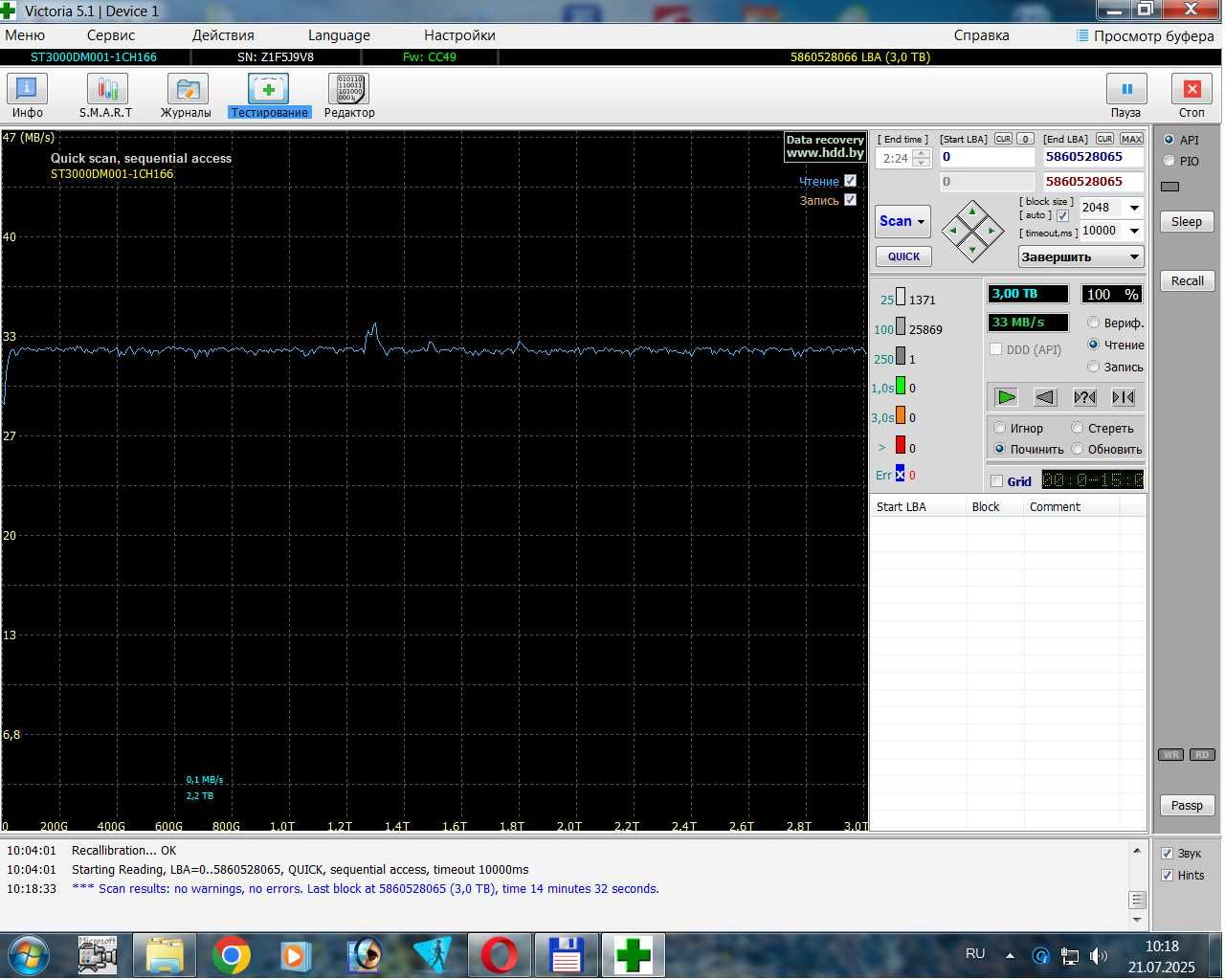Click the RD indicator
The width and height of the screenshot is (1225, 980).
click(1203, 754)
